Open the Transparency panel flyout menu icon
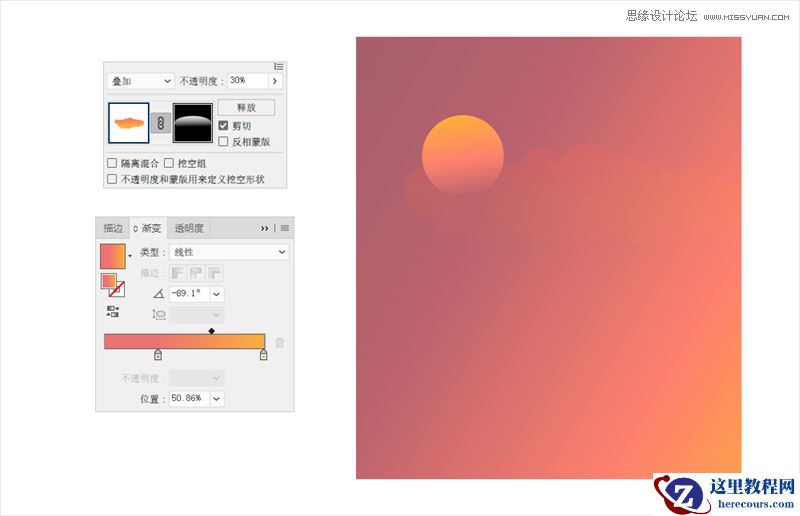Viewport: 800px width, 516px height. point(279,66)
